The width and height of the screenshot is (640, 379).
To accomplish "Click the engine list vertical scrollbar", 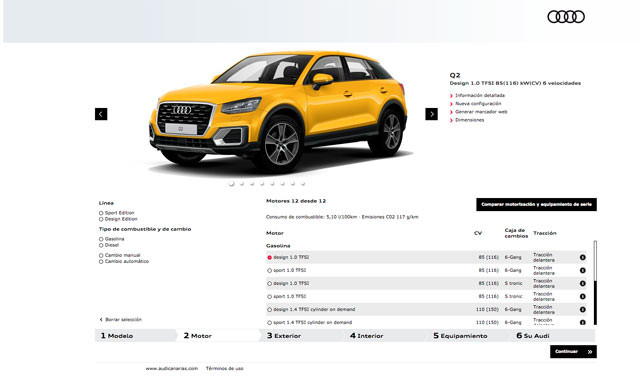I will pyautogui.click(x=595, y=282).
